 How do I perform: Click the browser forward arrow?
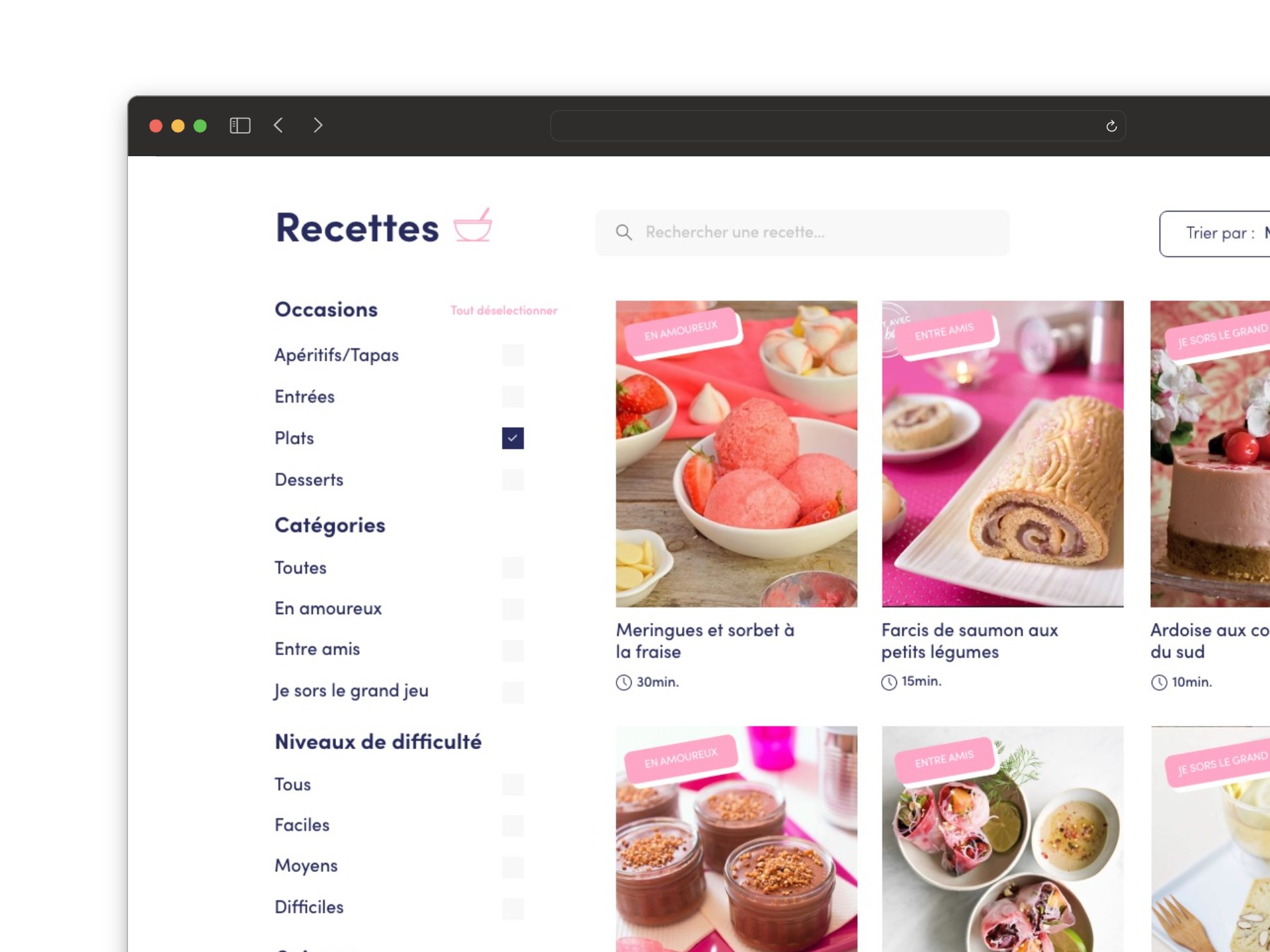318,126
